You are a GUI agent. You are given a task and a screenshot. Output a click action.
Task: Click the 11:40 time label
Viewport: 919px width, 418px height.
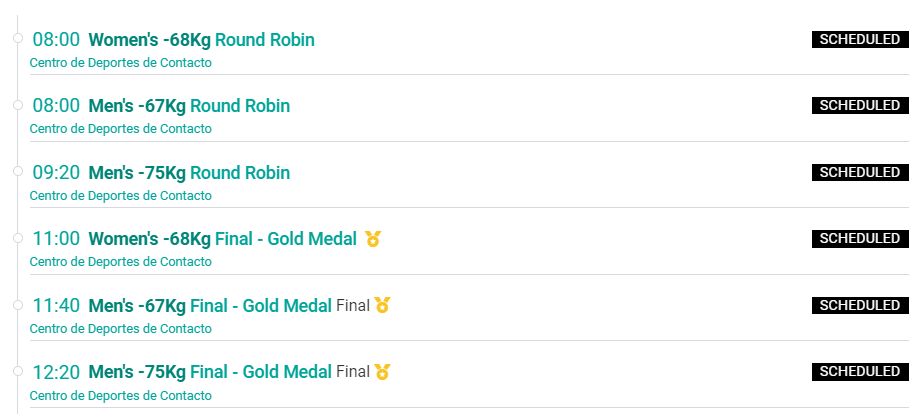tap(56, 305)
